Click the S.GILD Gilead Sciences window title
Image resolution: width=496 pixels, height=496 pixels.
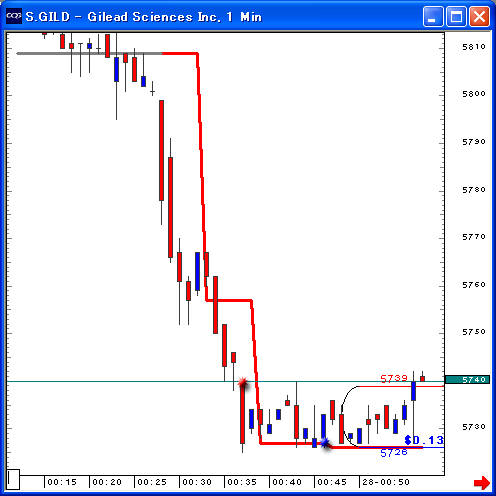(x=144, y=17)
